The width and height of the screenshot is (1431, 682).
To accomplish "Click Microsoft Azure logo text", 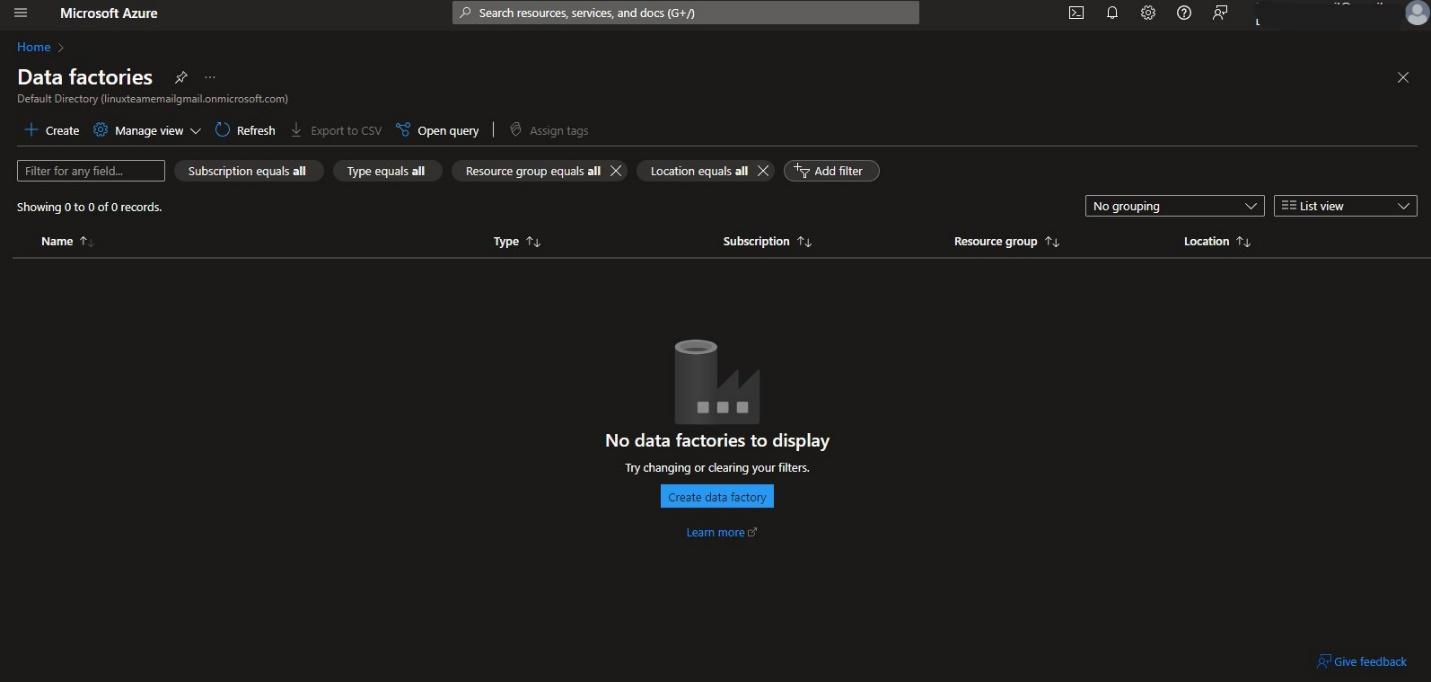I will coord(109,13).
